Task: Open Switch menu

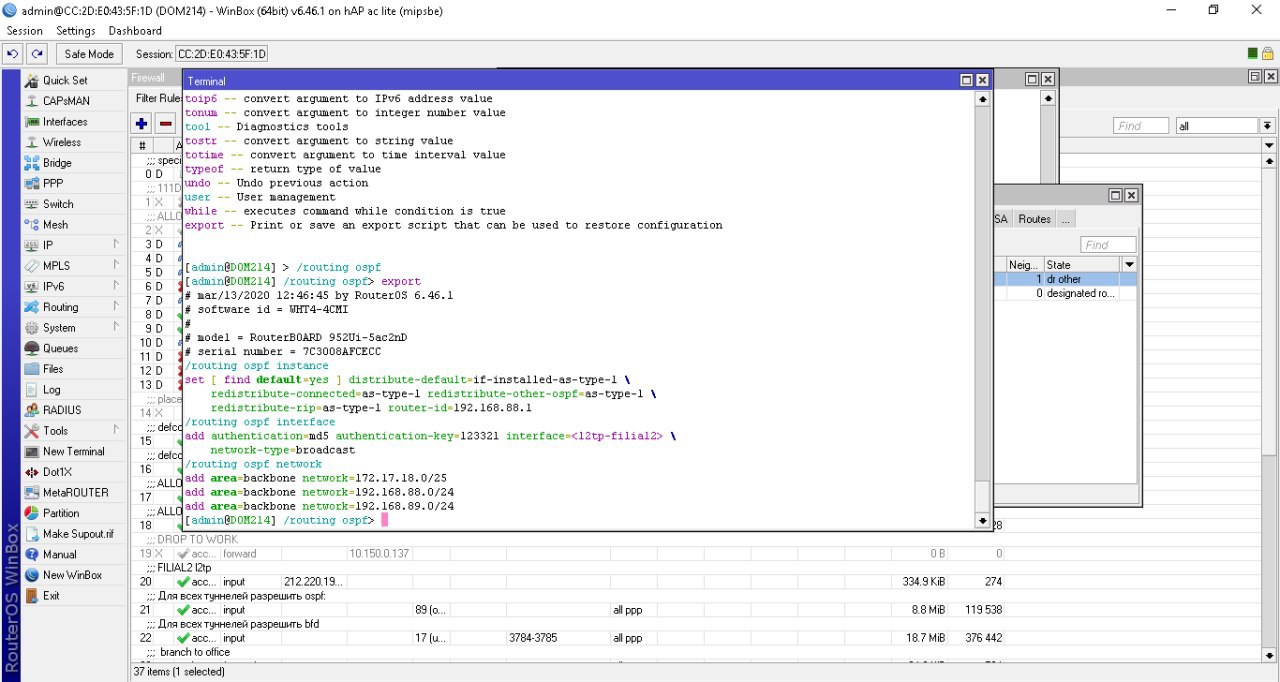Action: (x=58, y=204)
